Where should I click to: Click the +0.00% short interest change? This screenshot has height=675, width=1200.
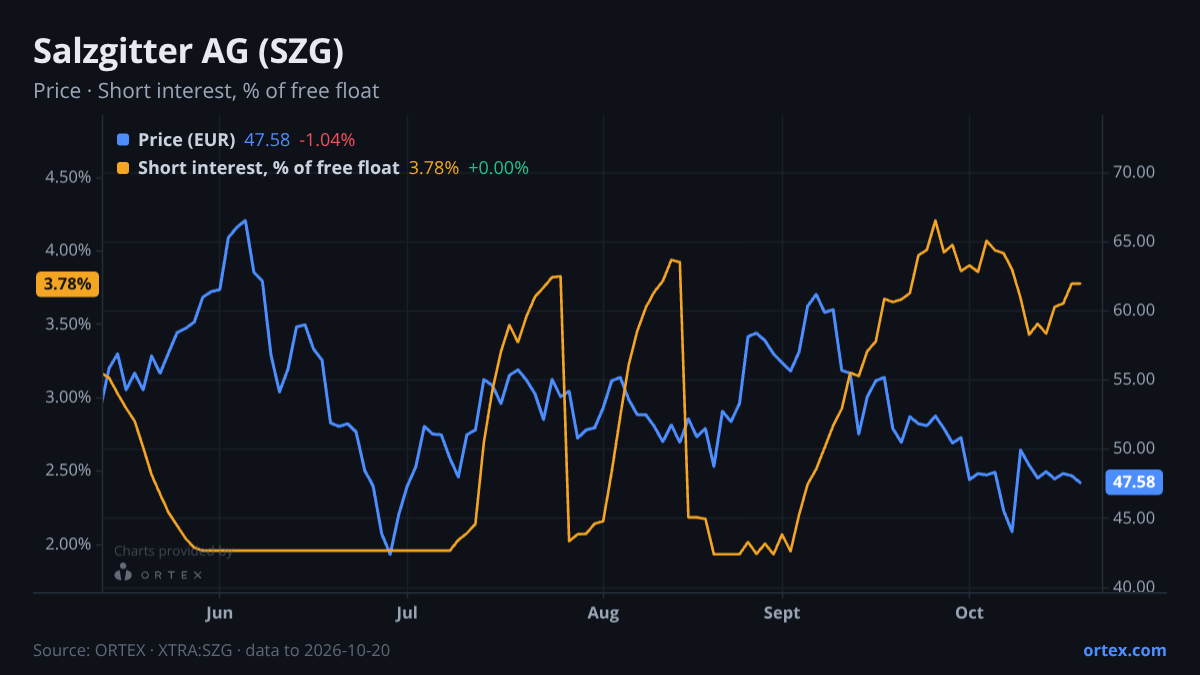498,168
